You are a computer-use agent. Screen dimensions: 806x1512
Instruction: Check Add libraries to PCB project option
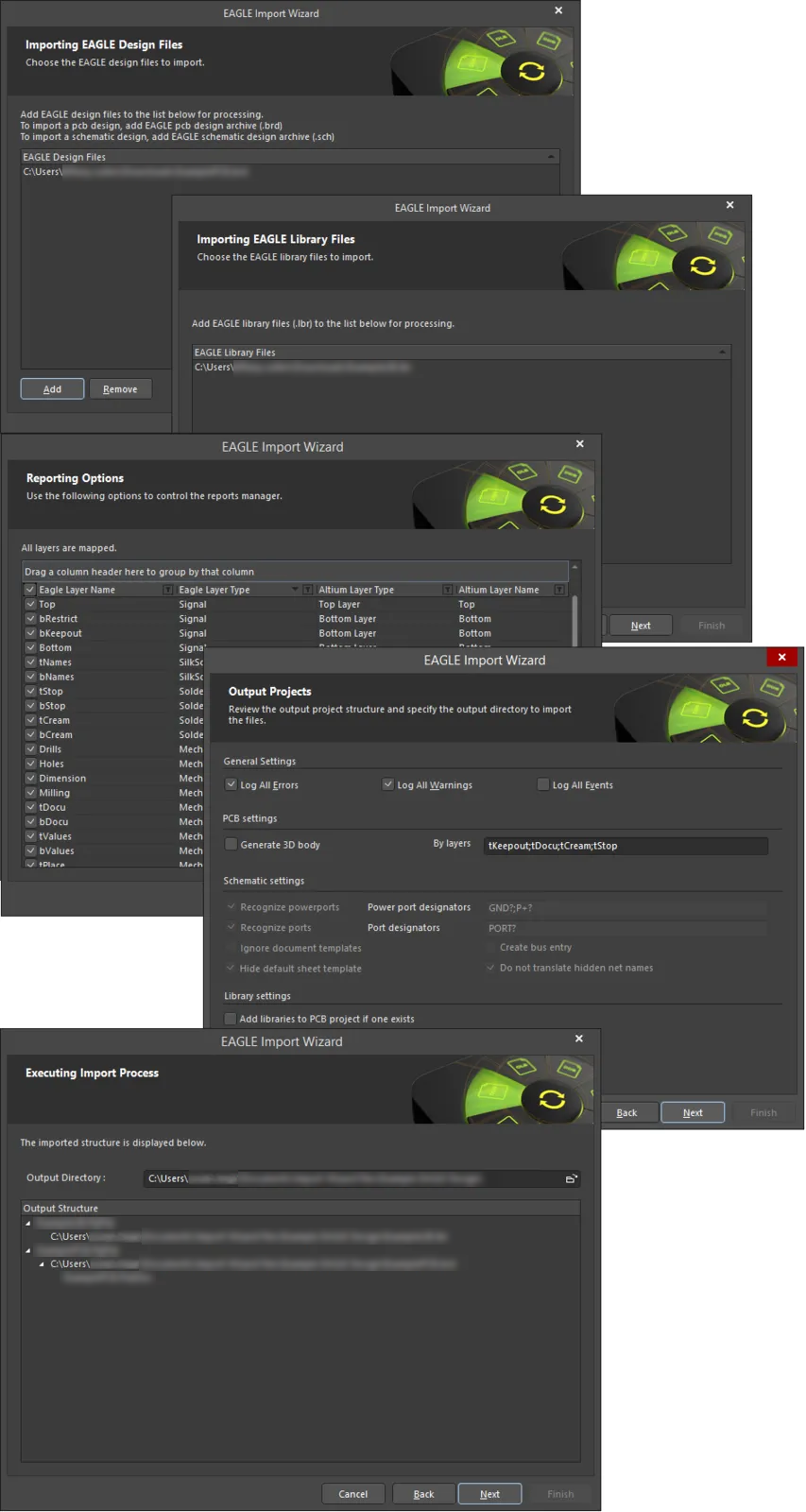[230, 1019]
